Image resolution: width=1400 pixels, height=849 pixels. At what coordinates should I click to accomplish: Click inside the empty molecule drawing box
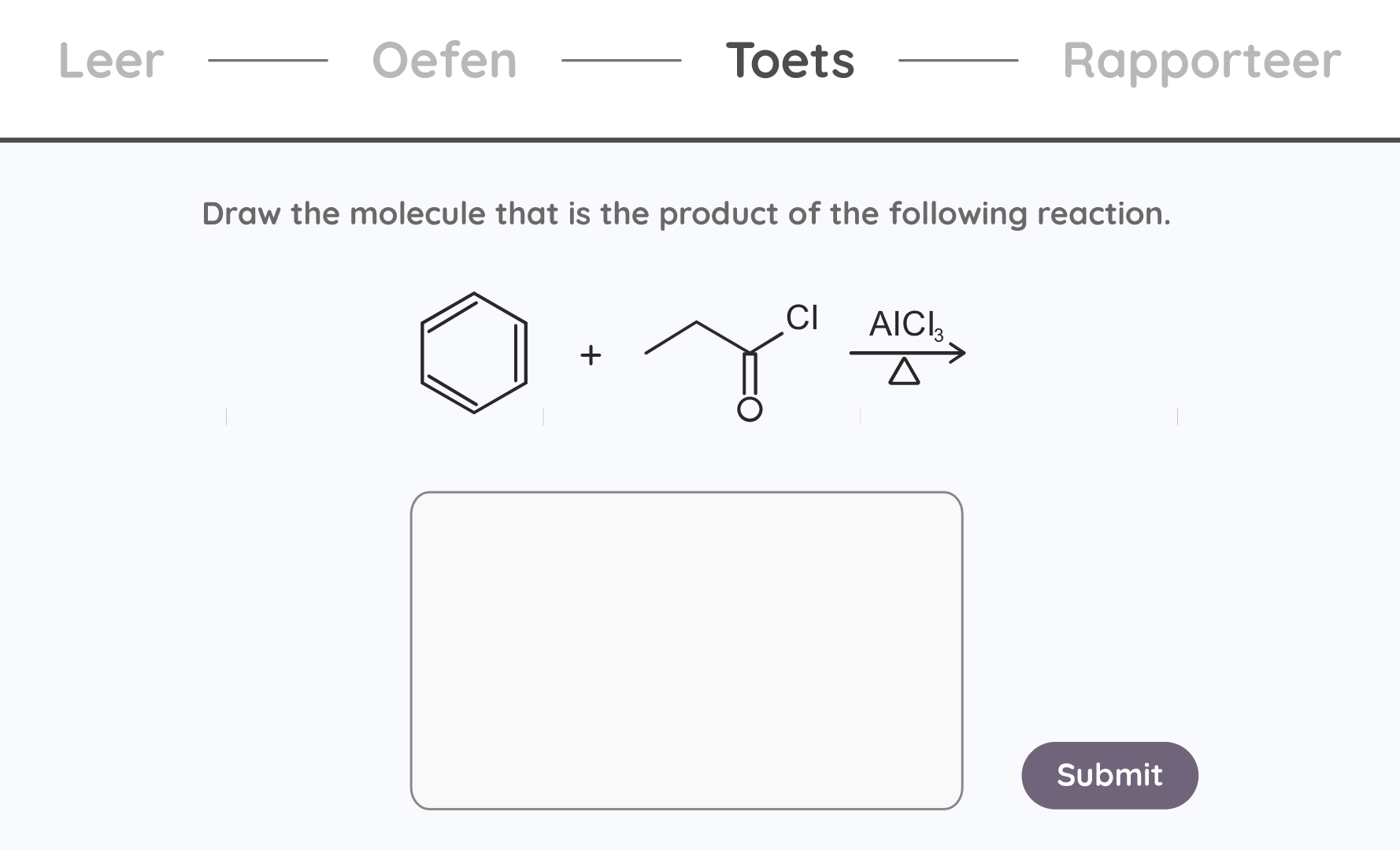click(x=686, y=650)
